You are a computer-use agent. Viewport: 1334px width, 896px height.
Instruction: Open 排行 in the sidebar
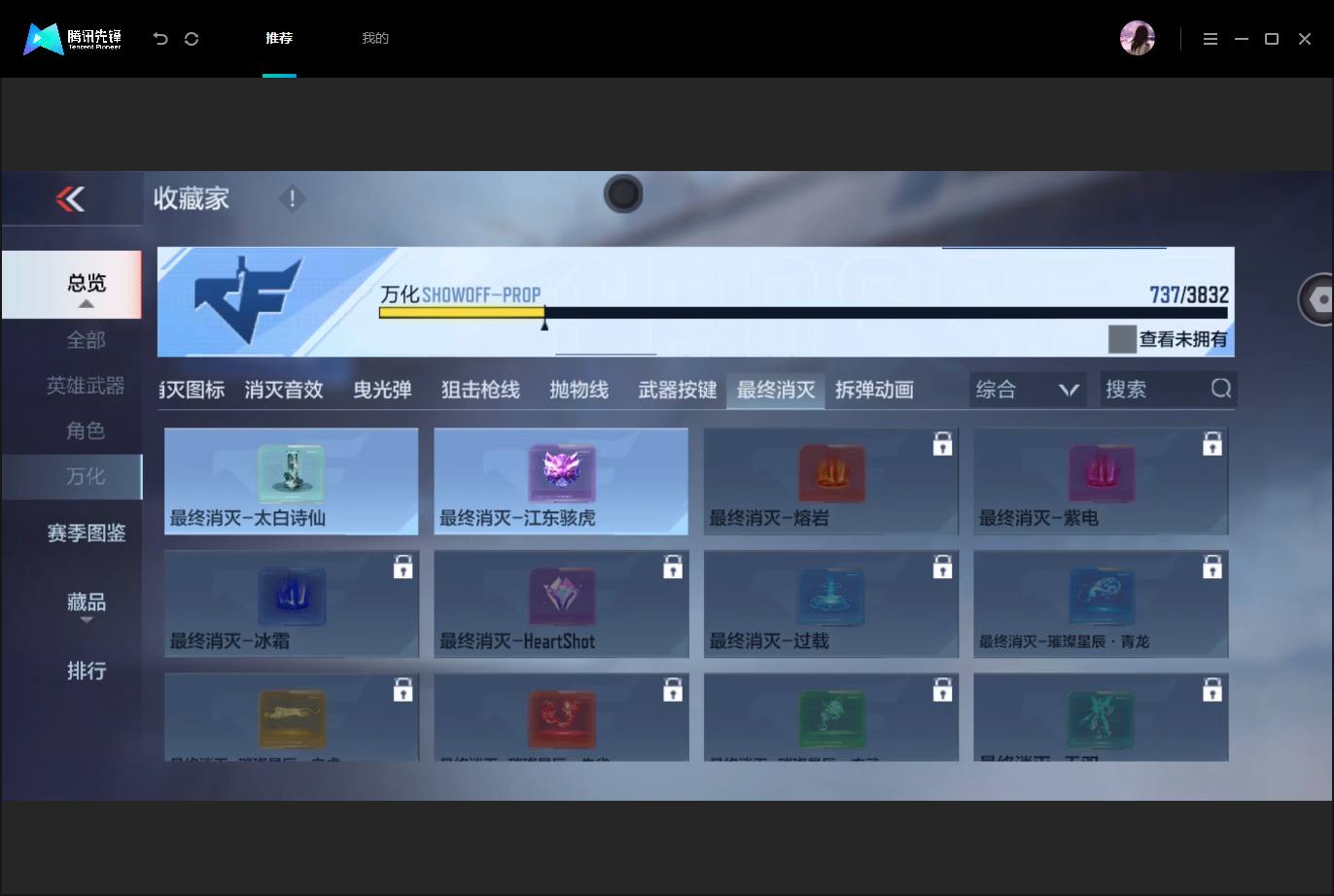coord(87,671)
